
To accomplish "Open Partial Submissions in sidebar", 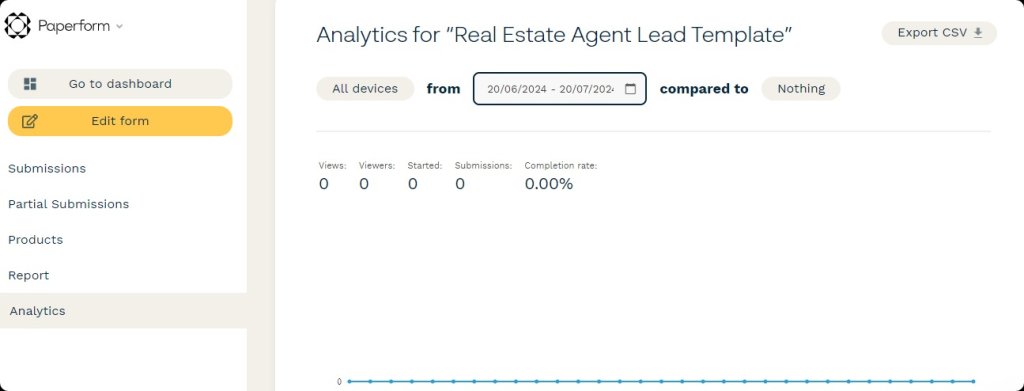I will coord(69,204).
